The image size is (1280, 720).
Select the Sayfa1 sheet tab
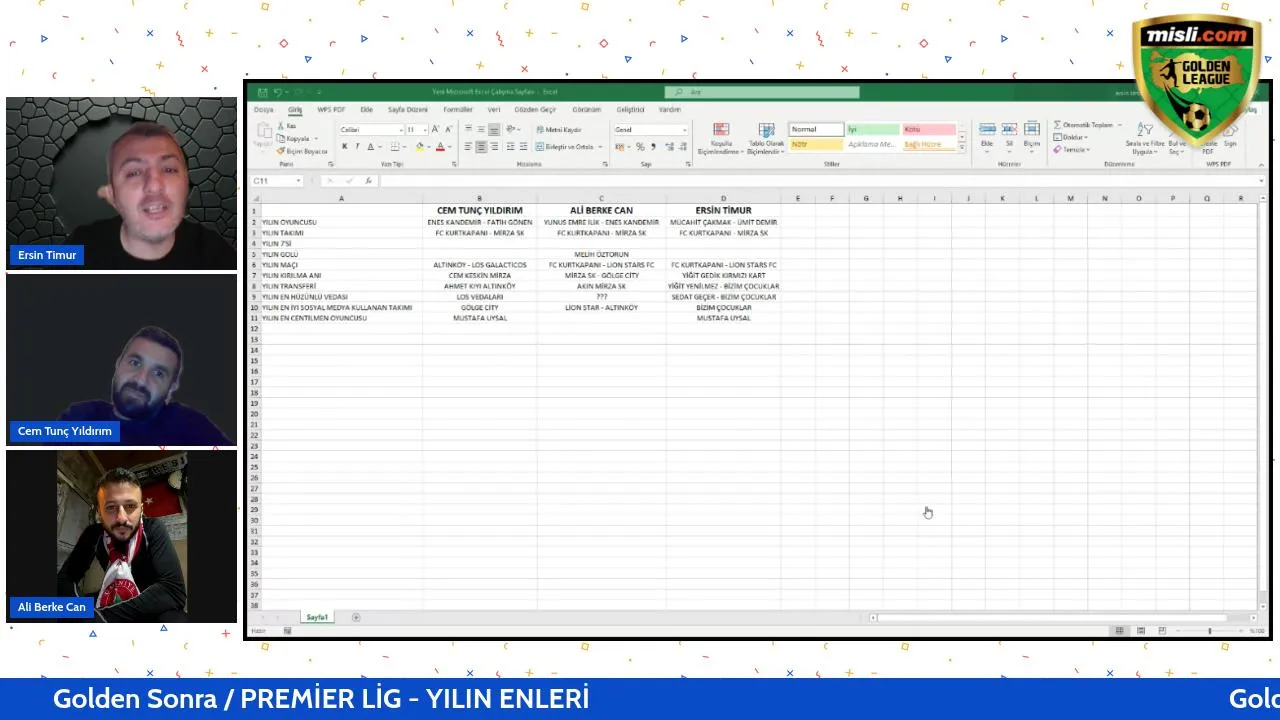(317, 617)
